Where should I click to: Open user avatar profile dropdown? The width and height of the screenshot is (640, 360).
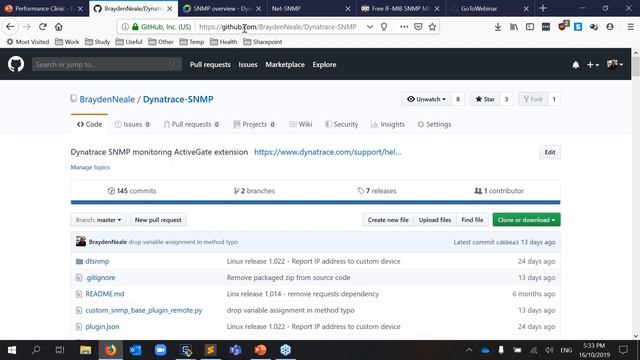[615, 64]
